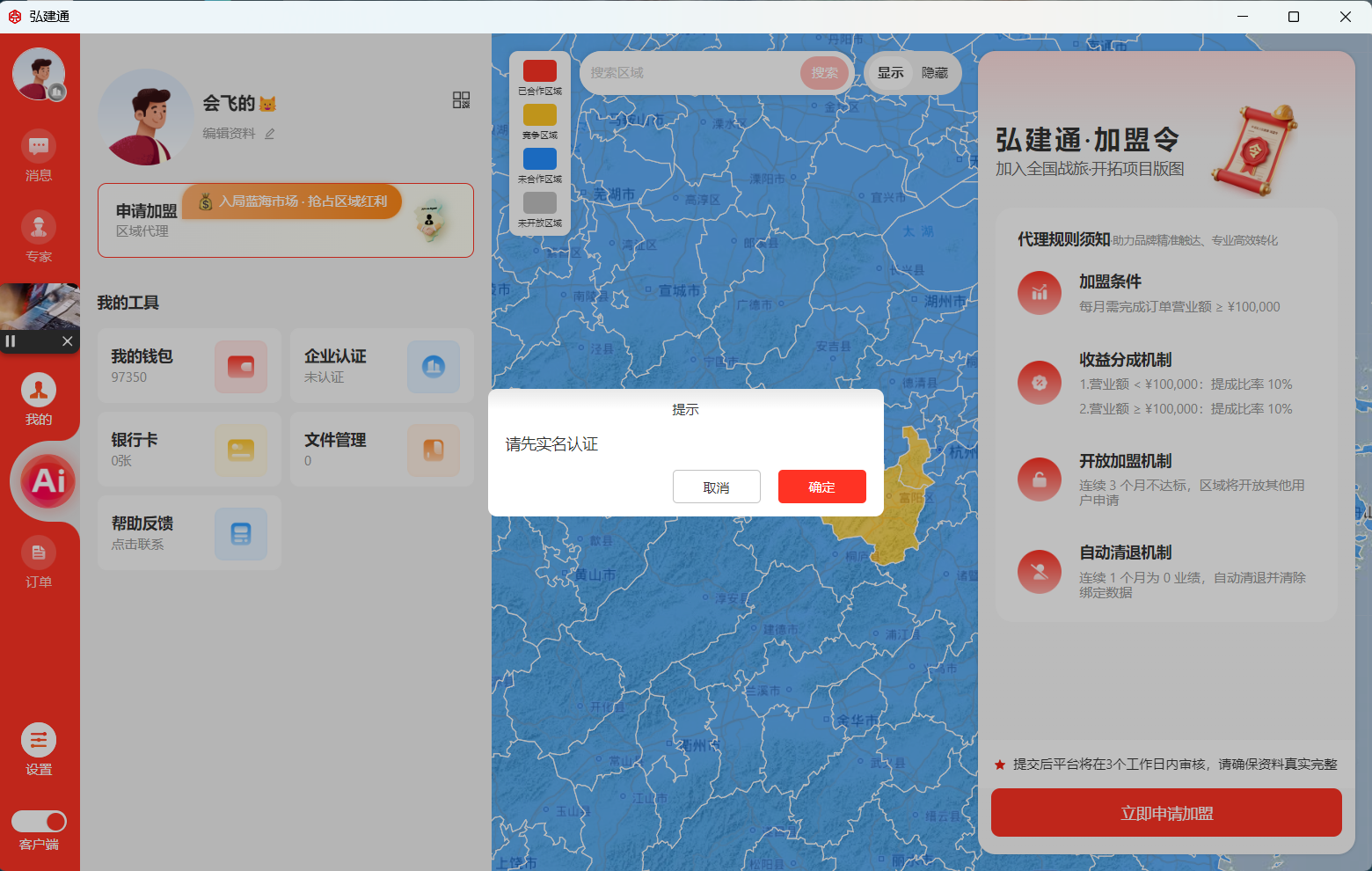Open the 申请加盟 区域代理 banner
This screenshot has height=871, width=1372.
point(285,221)
